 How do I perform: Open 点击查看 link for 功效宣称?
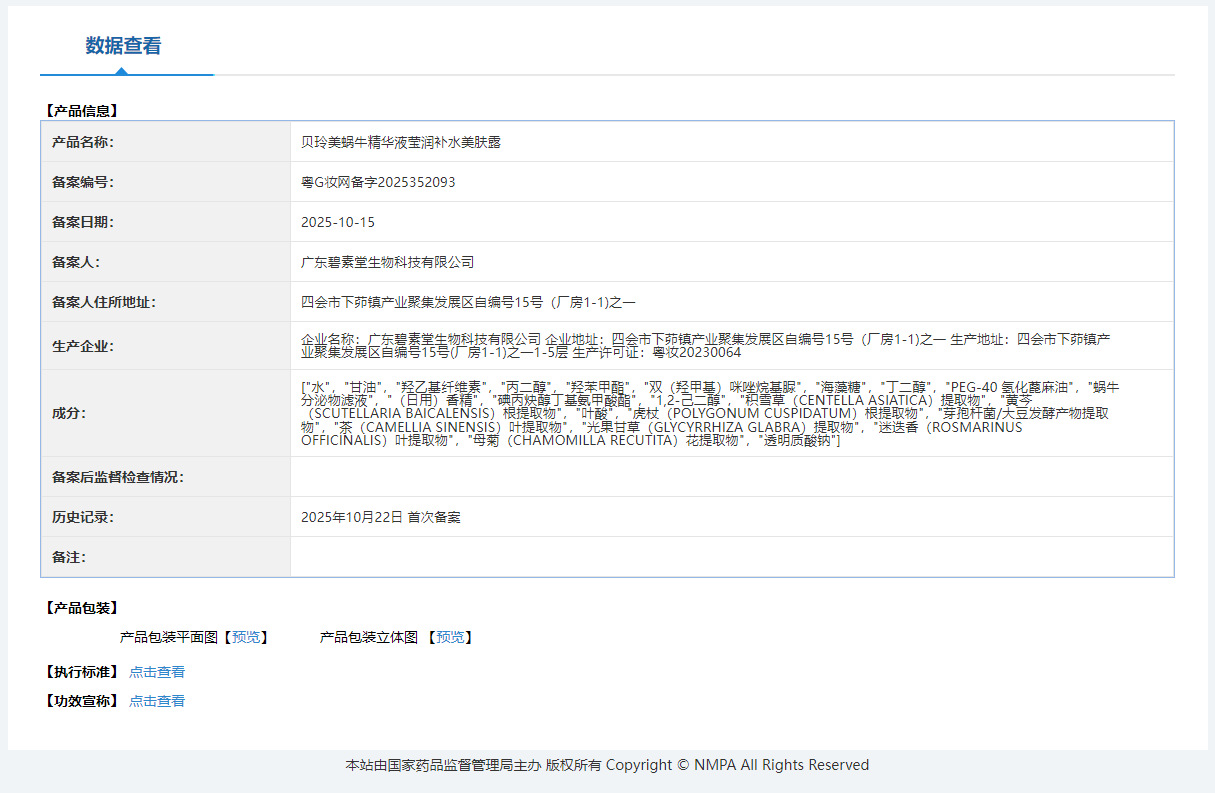[x=157, y=701]
